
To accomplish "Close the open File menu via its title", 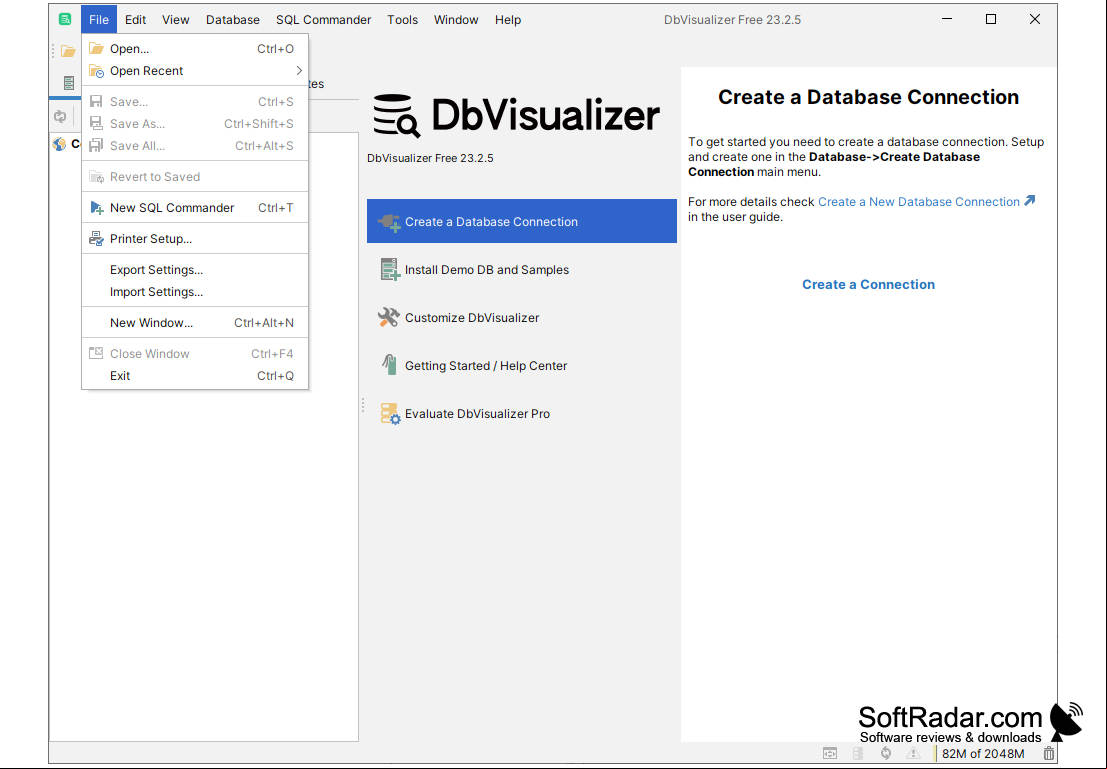I will tap(99, 20).
